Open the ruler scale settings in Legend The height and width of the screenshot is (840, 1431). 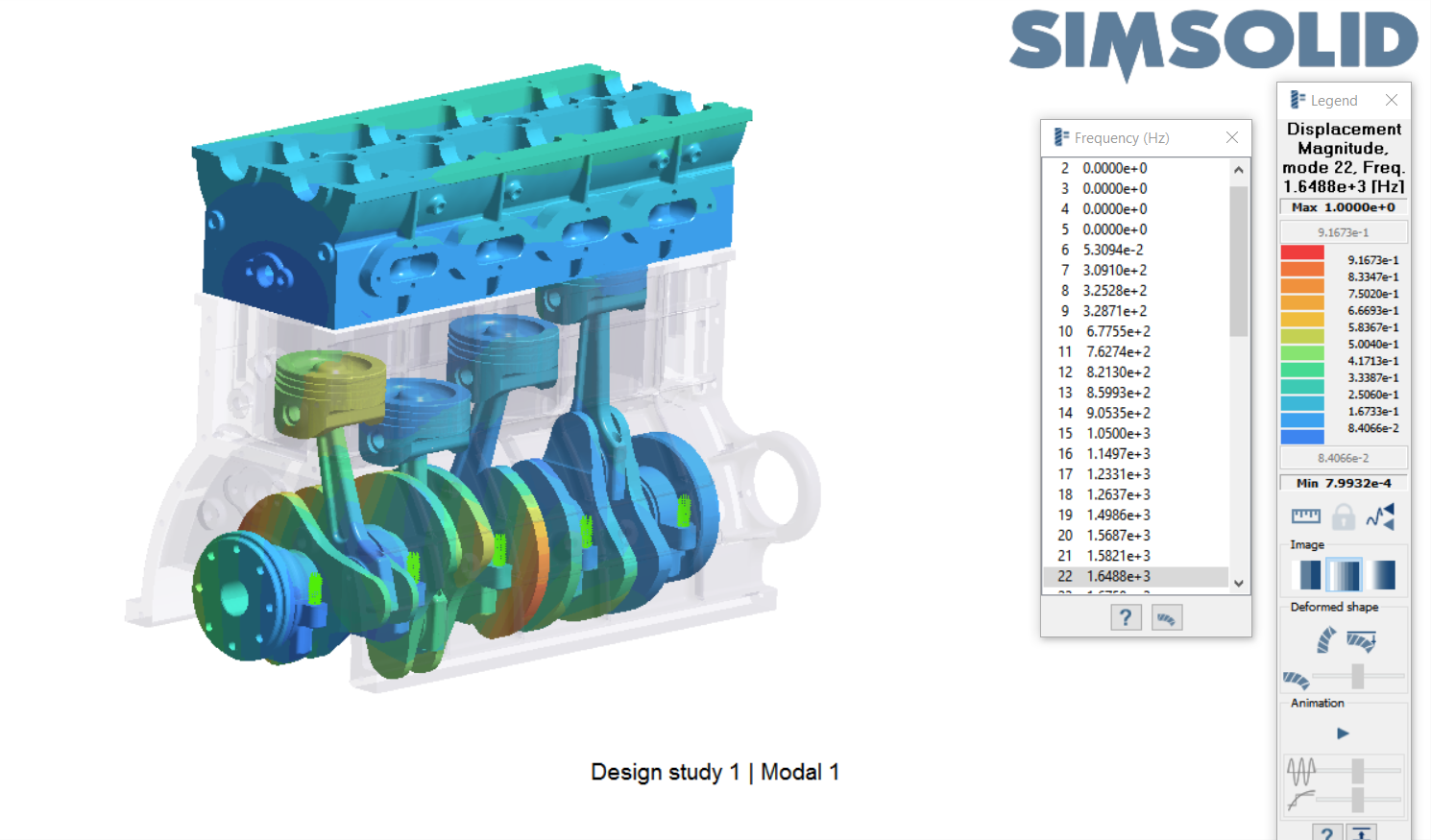coord(1306,516)
